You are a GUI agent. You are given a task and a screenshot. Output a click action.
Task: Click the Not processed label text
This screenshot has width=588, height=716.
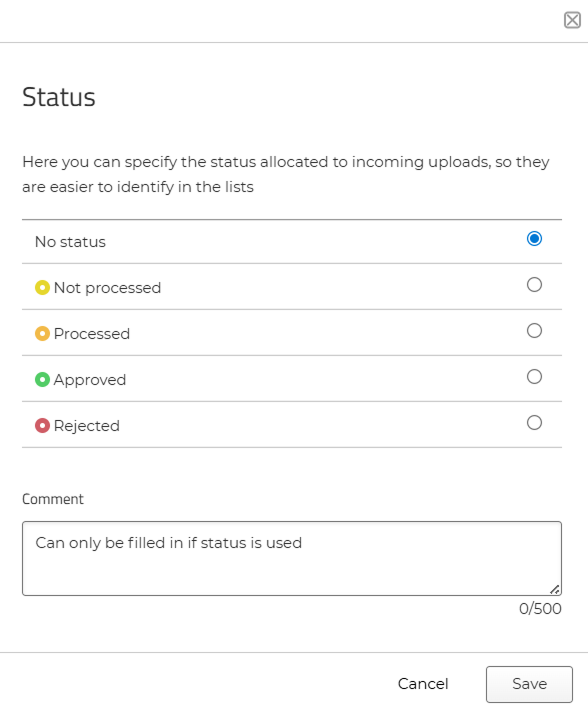(x=107, y=288)
